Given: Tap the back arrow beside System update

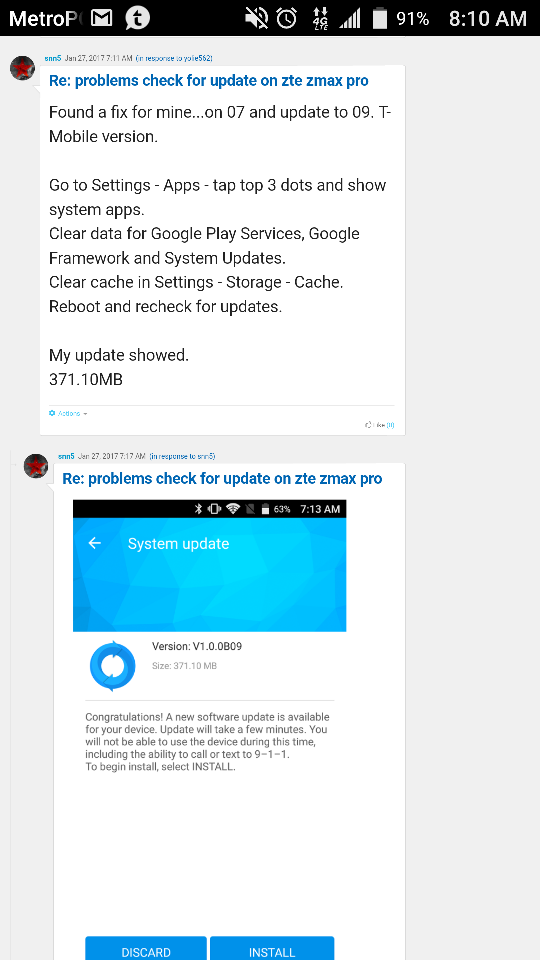Looking at the screenshot, I should [94, 543].
